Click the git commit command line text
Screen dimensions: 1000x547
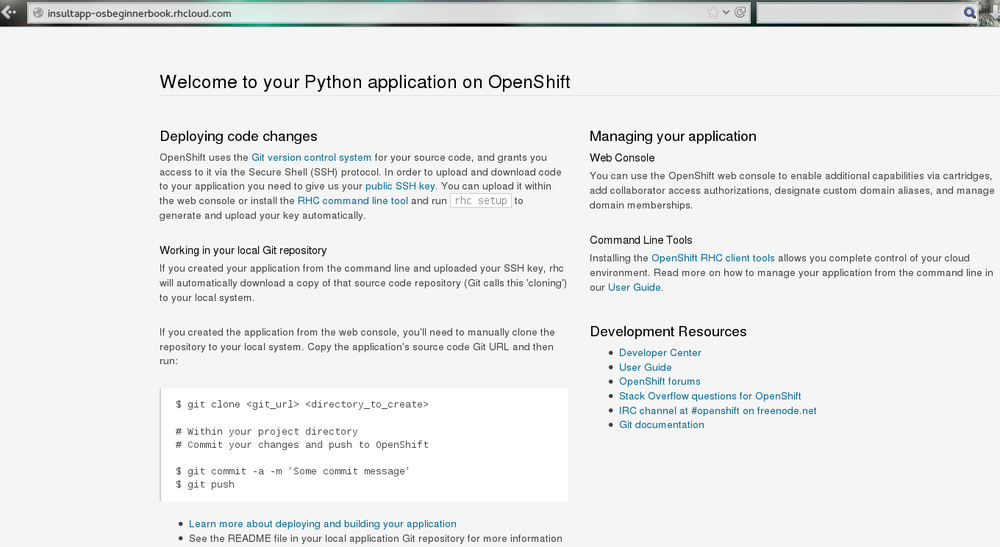[292, 471]
